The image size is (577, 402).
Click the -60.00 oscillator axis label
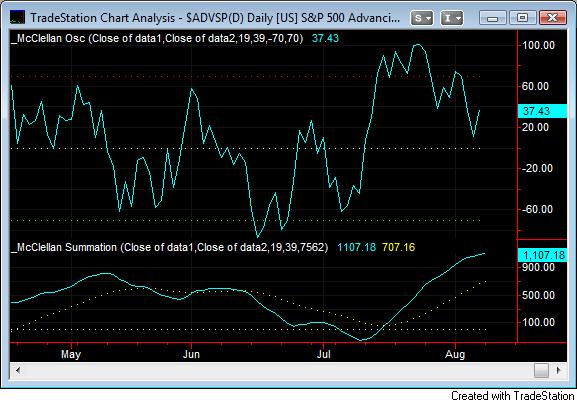click(538, 209)
